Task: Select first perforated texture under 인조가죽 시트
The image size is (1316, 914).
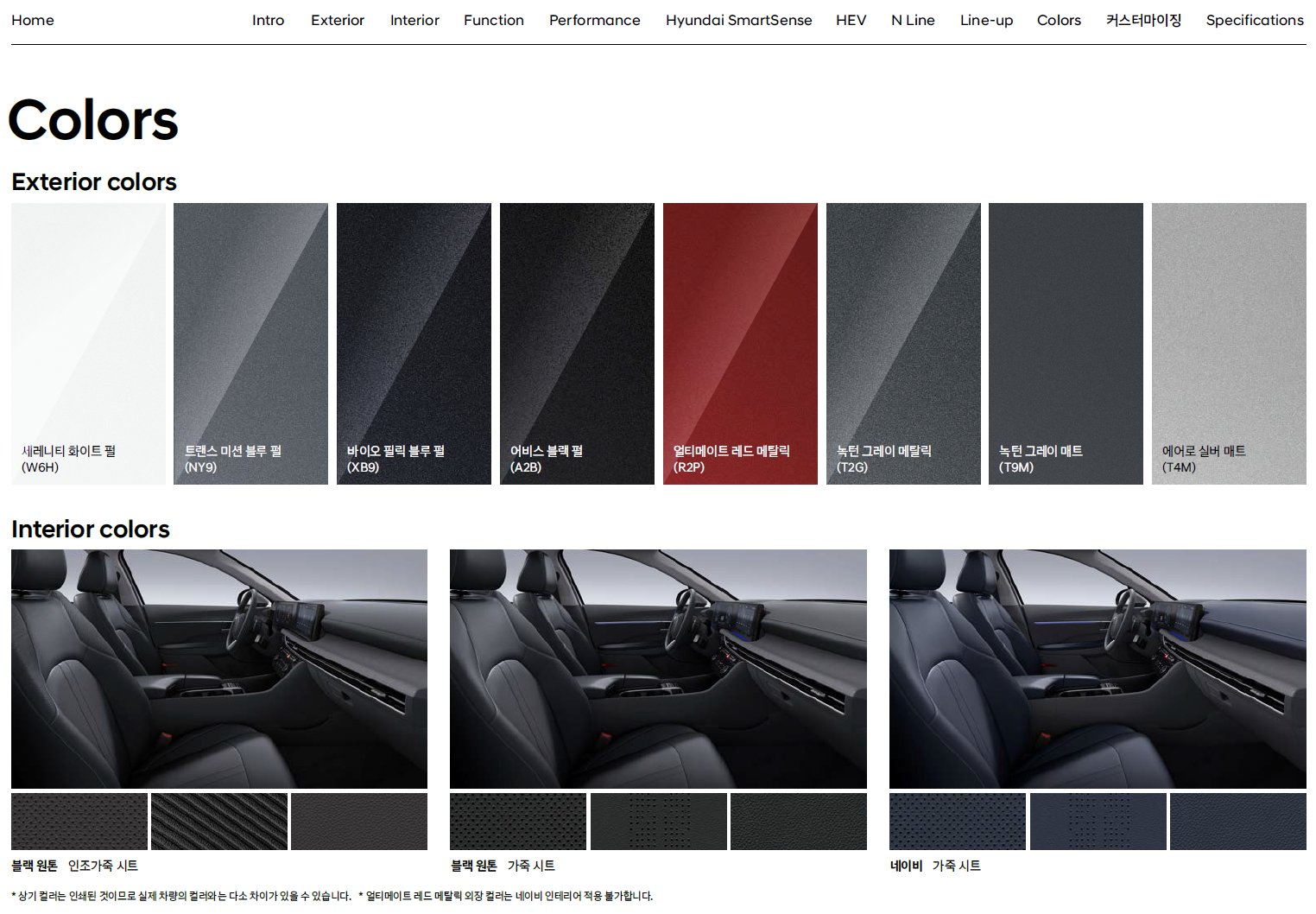Action: tap(79, 822)
